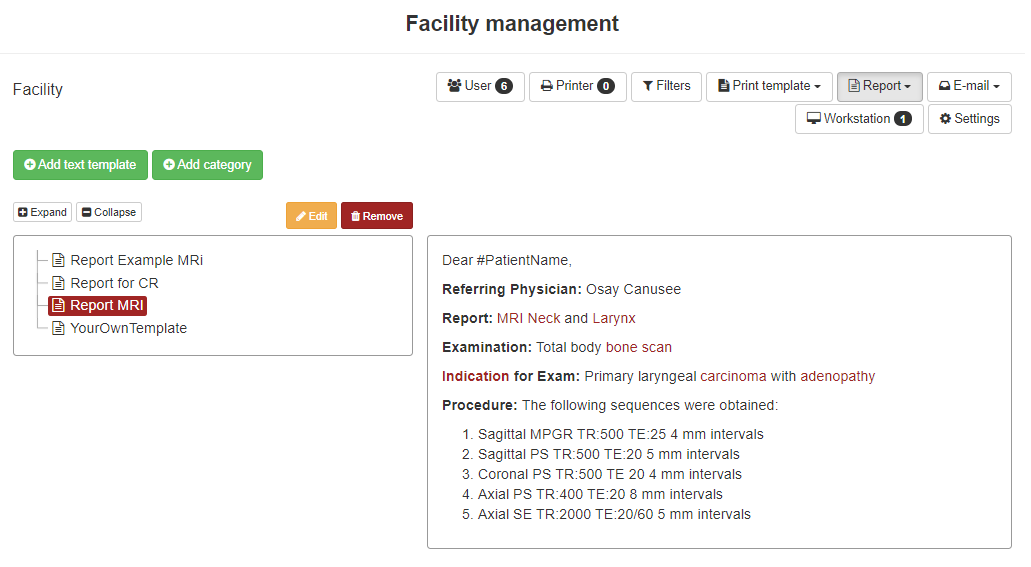Viewport: 1031px width, 567px height.
Task: Click the monitor icon on Workstation
Action: tap(814, 118)
